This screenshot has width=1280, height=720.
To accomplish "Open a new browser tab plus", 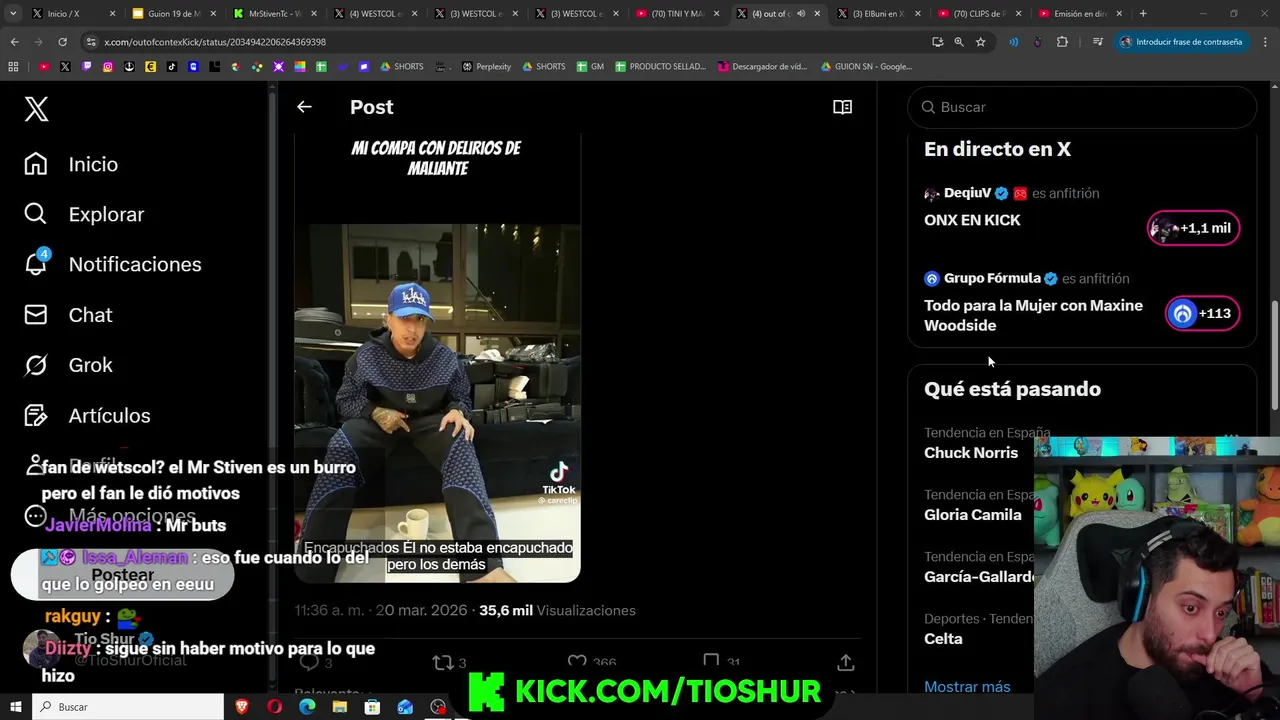I will [x=1143, y=14].
